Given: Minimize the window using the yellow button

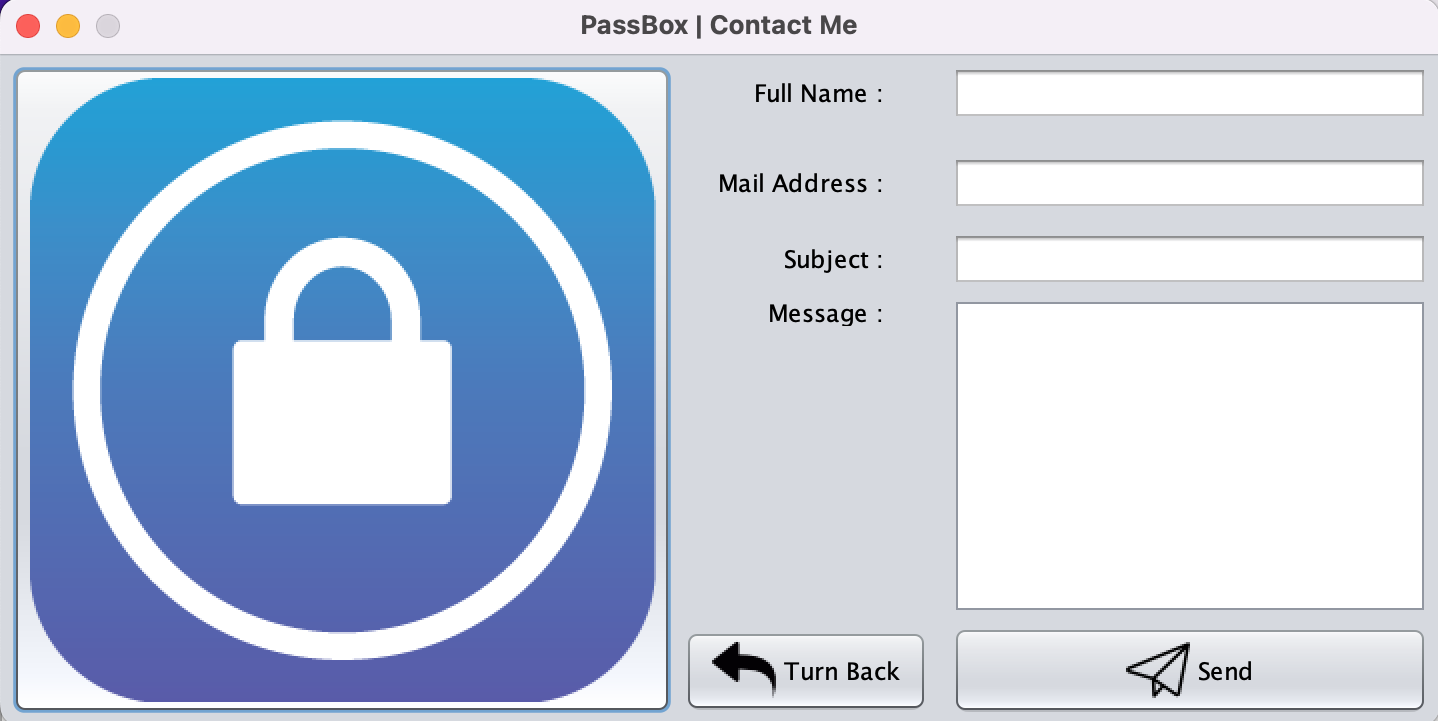Looking at the screenshot, I should pyautogui.click(x=68, y=26).
